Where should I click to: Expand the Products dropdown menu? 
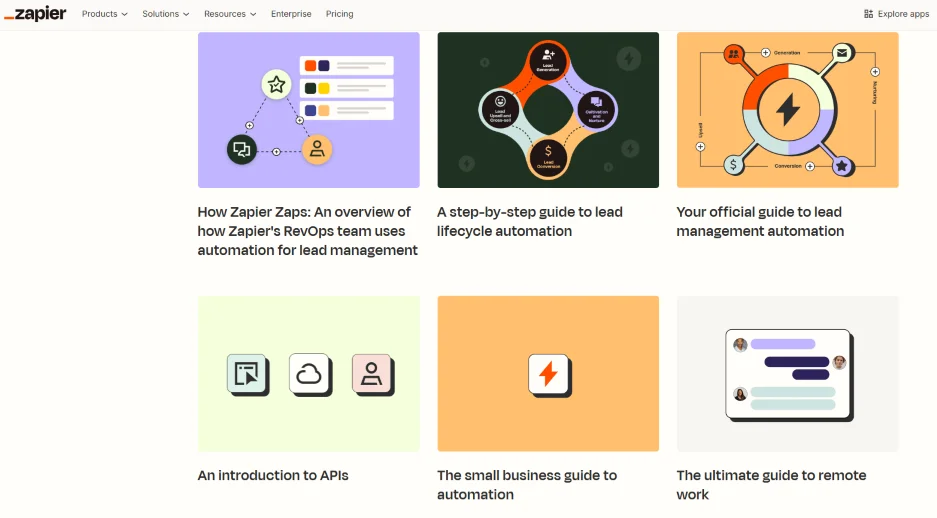[104, 14]
